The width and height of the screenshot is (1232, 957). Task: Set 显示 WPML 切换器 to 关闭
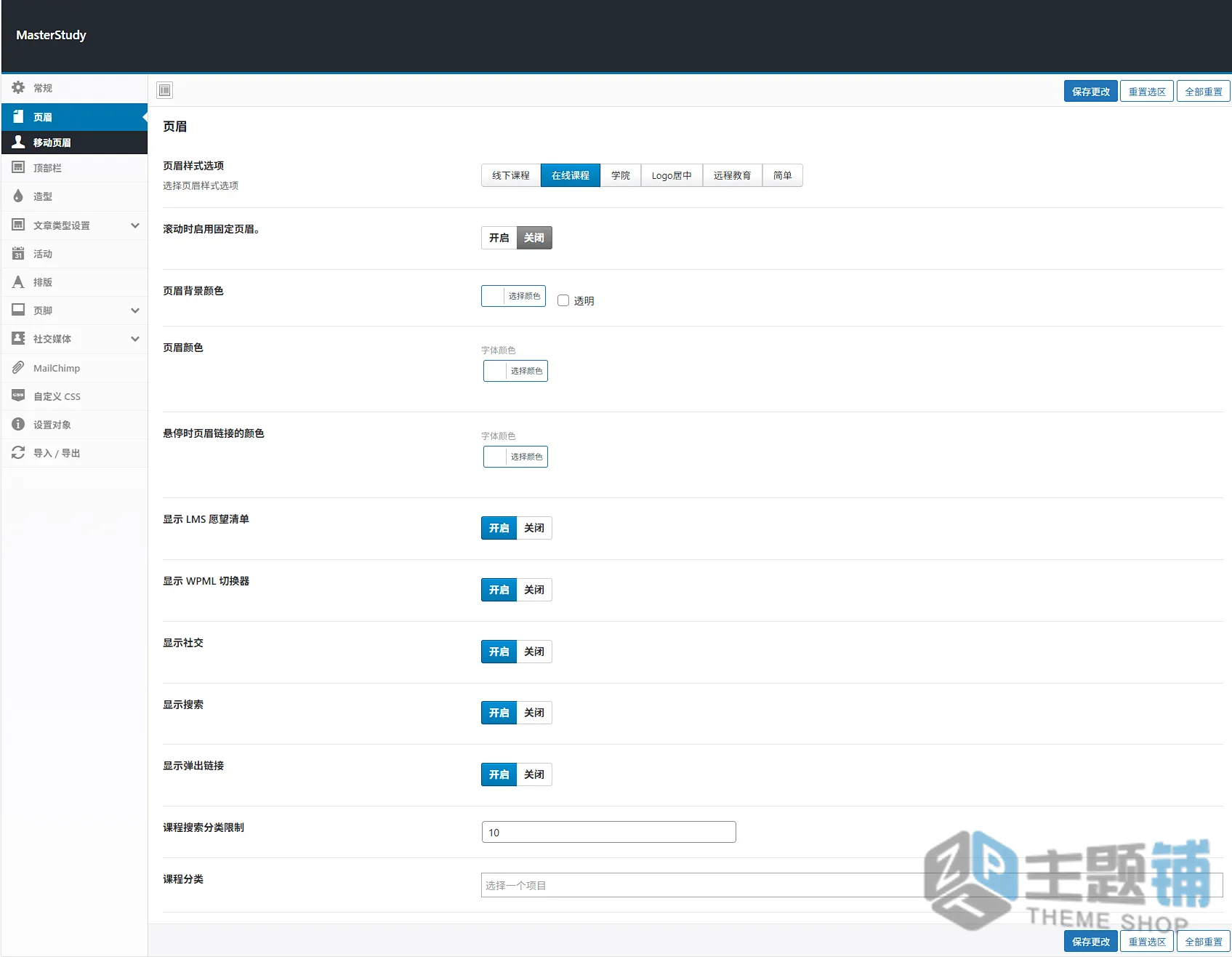click(x=534, y=590)
